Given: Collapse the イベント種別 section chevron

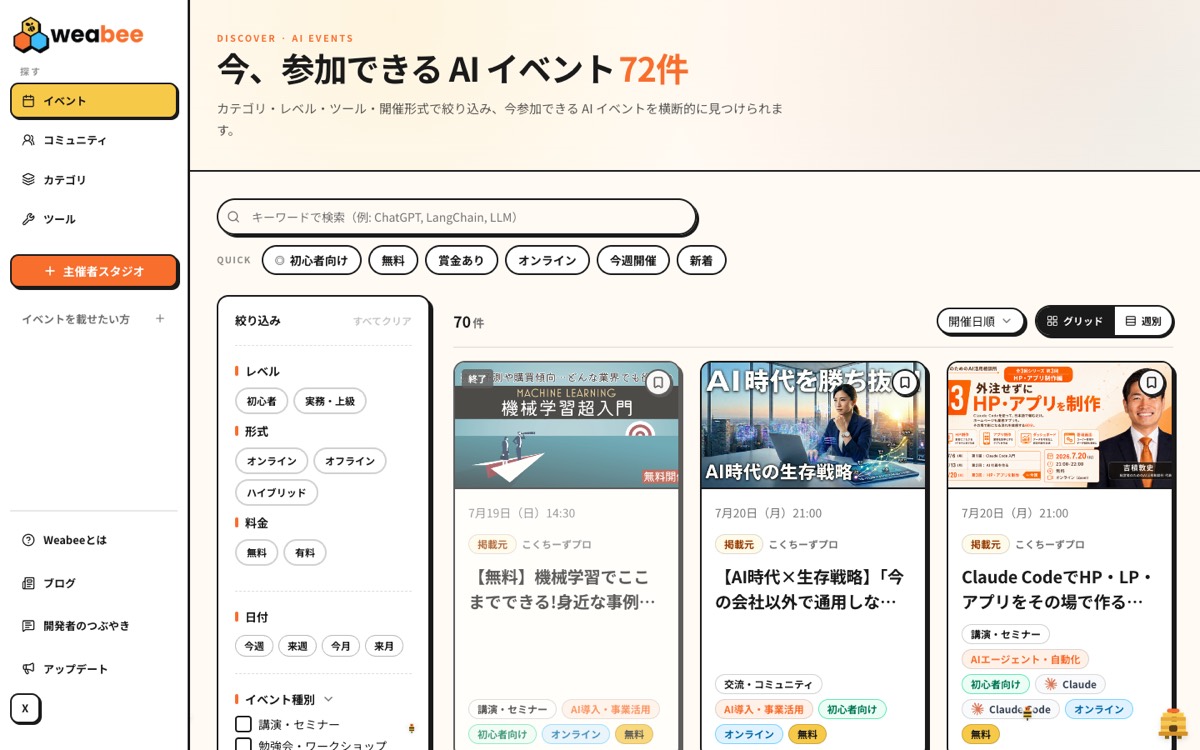Looking at the screenshot, I should pyautogui.click(x=328, y=699).
